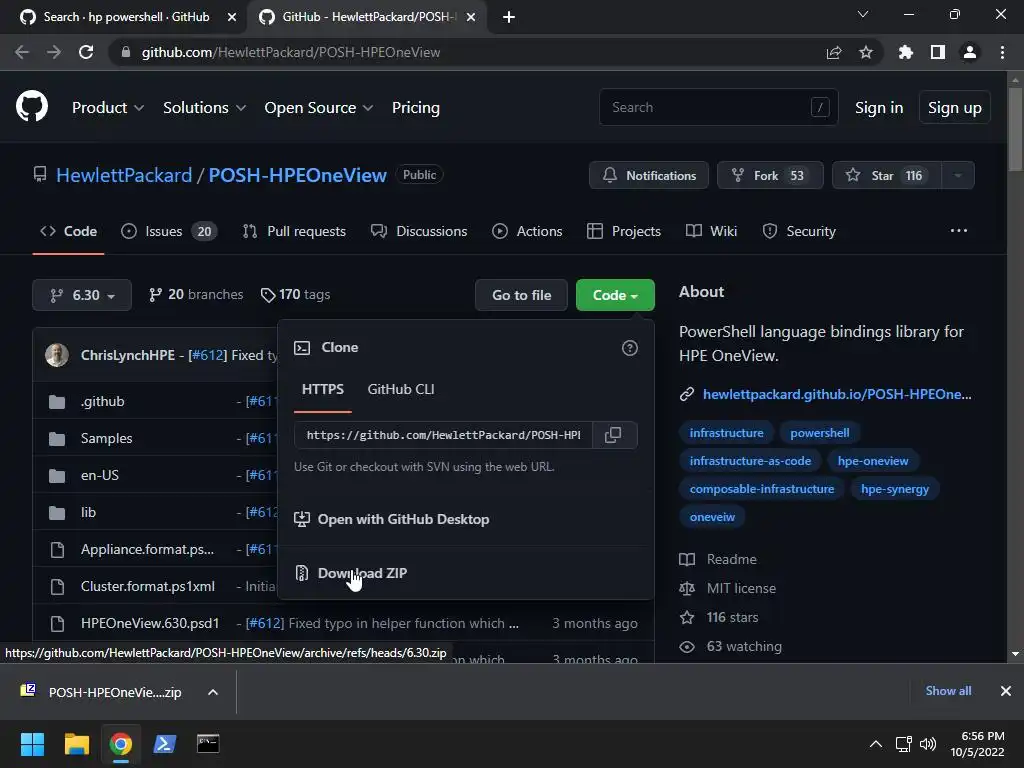Click the Notifications button
The image size is (1024, 768).
(x=648, y=175)
